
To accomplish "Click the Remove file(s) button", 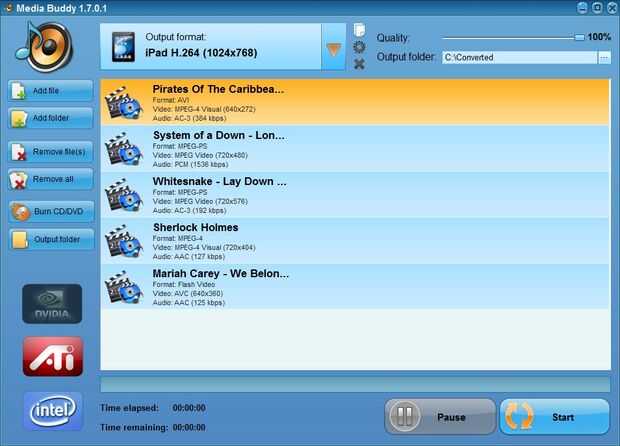I will [51, 152].
